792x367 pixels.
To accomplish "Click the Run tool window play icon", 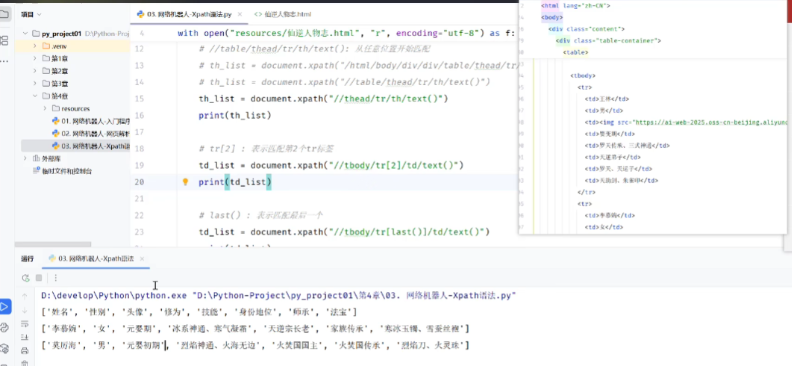I will click(4, 306).
